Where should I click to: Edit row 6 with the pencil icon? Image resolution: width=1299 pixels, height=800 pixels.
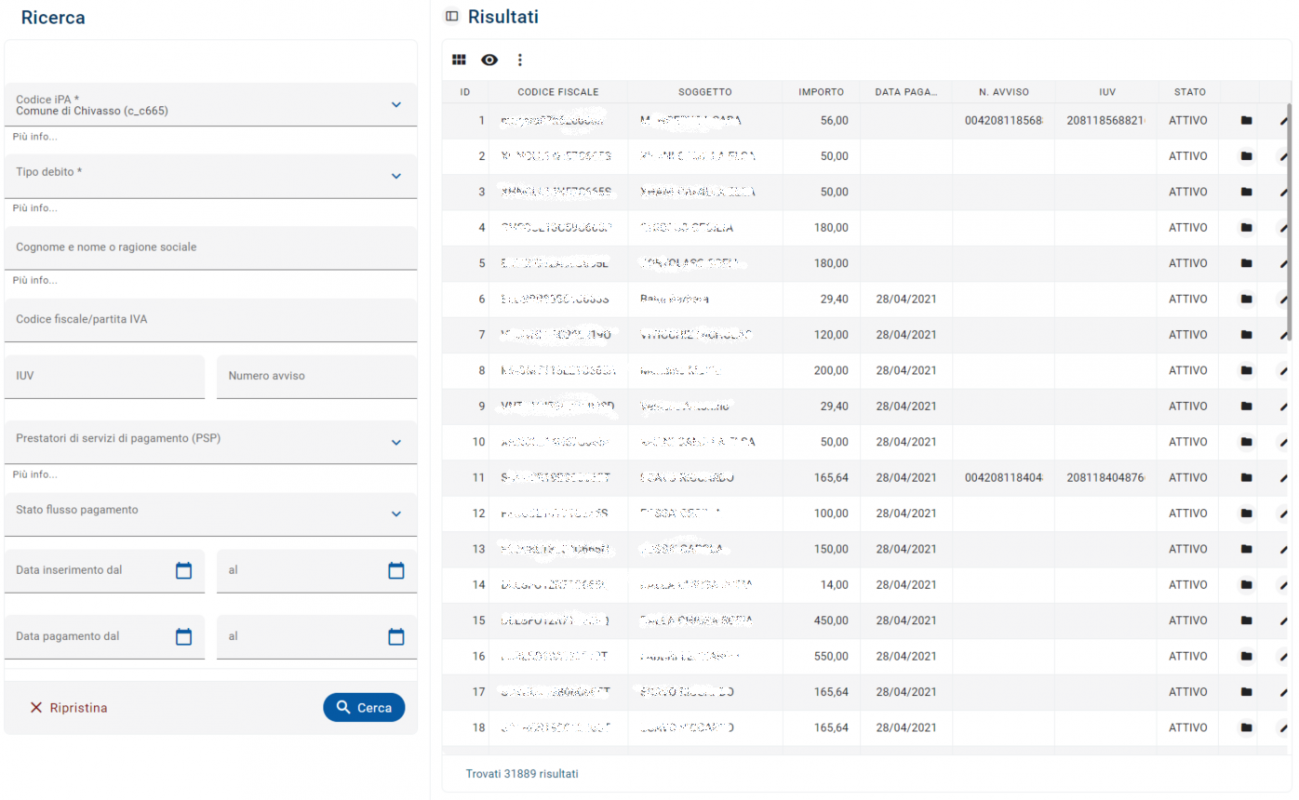1284,300
